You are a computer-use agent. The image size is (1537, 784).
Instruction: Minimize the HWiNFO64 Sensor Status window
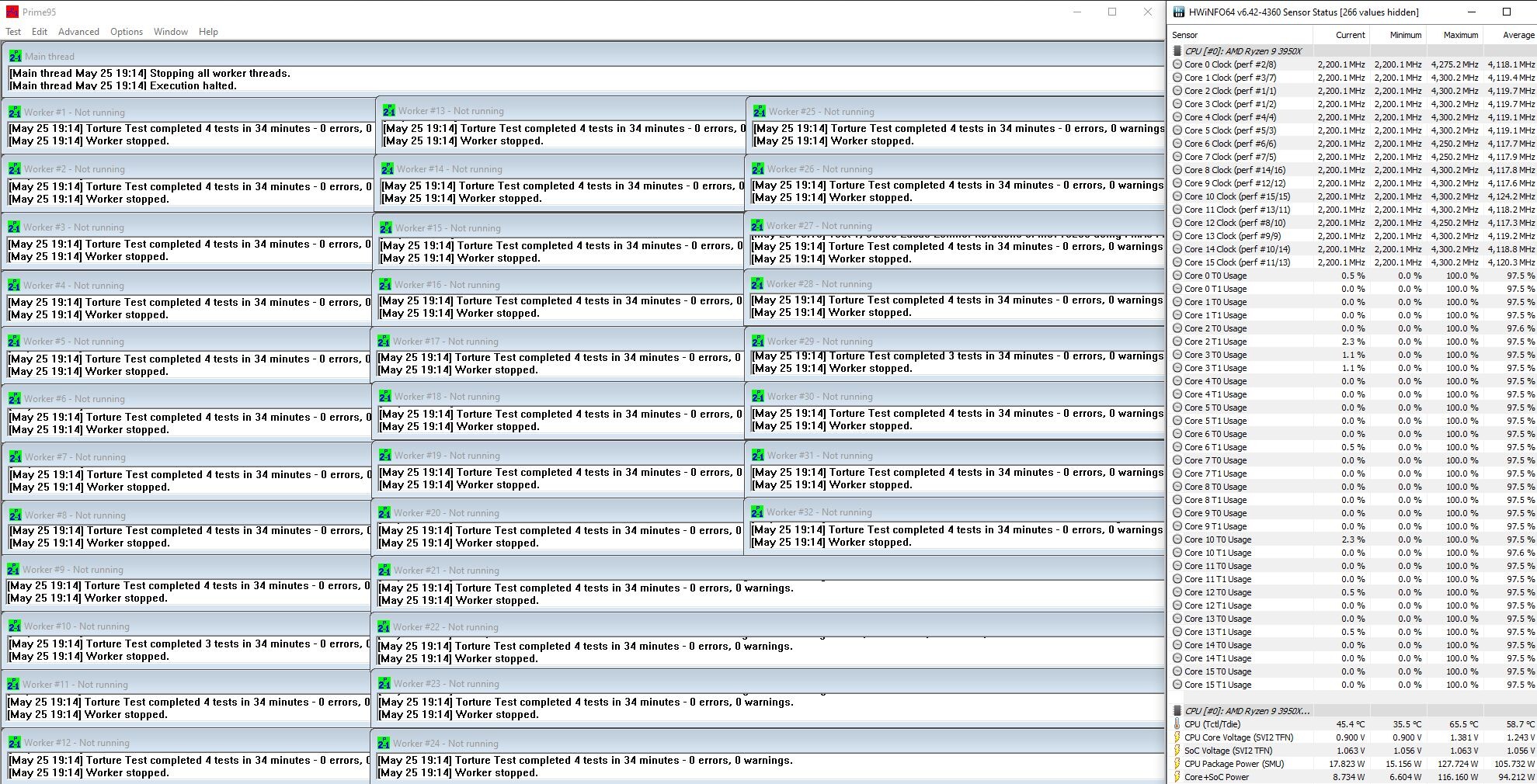(x=1471, y=12)
